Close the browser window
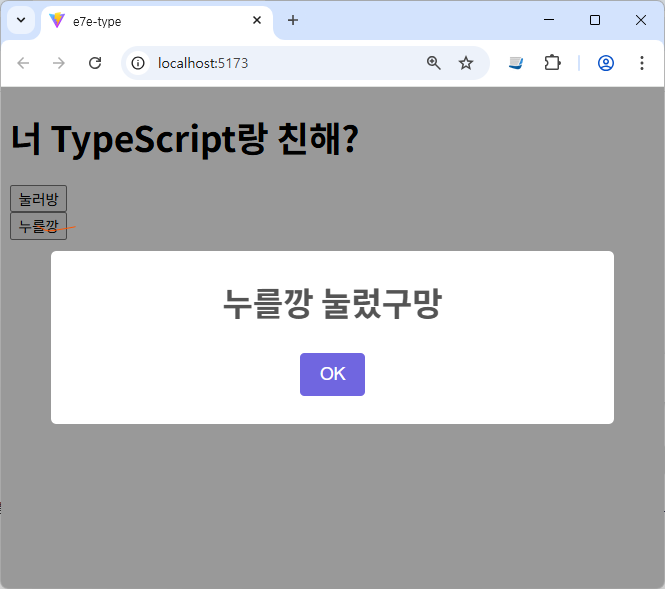The width and height of the screenshot is (665, 589). point(640,20)
